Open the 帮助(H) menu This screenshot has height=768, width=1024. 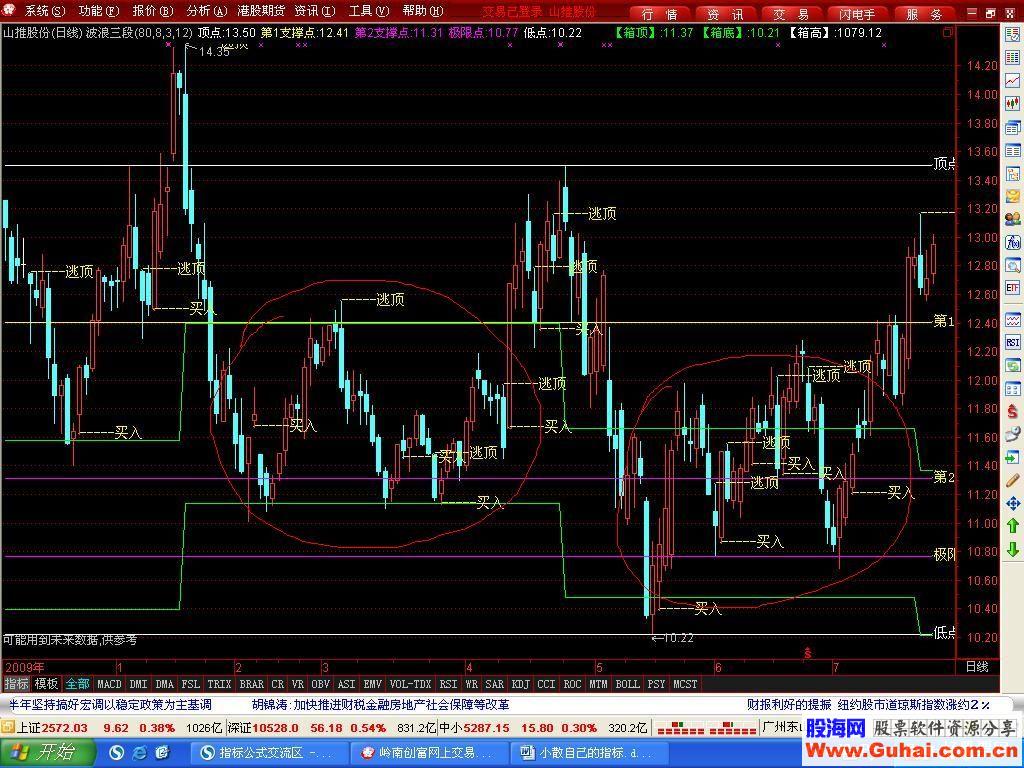(x=423, y=11)
